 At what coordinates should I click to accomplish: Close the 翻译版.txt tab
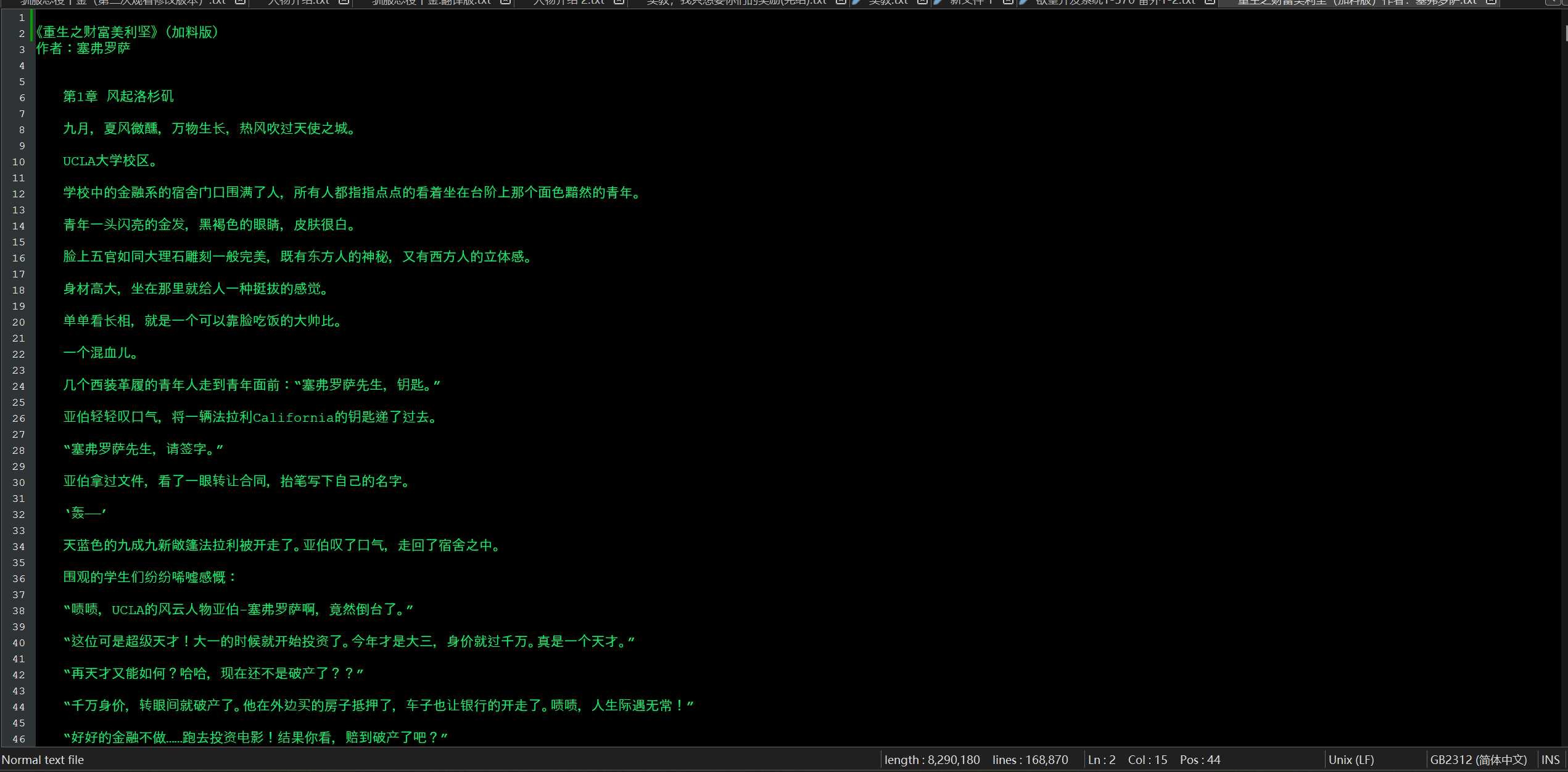(505, 2)
